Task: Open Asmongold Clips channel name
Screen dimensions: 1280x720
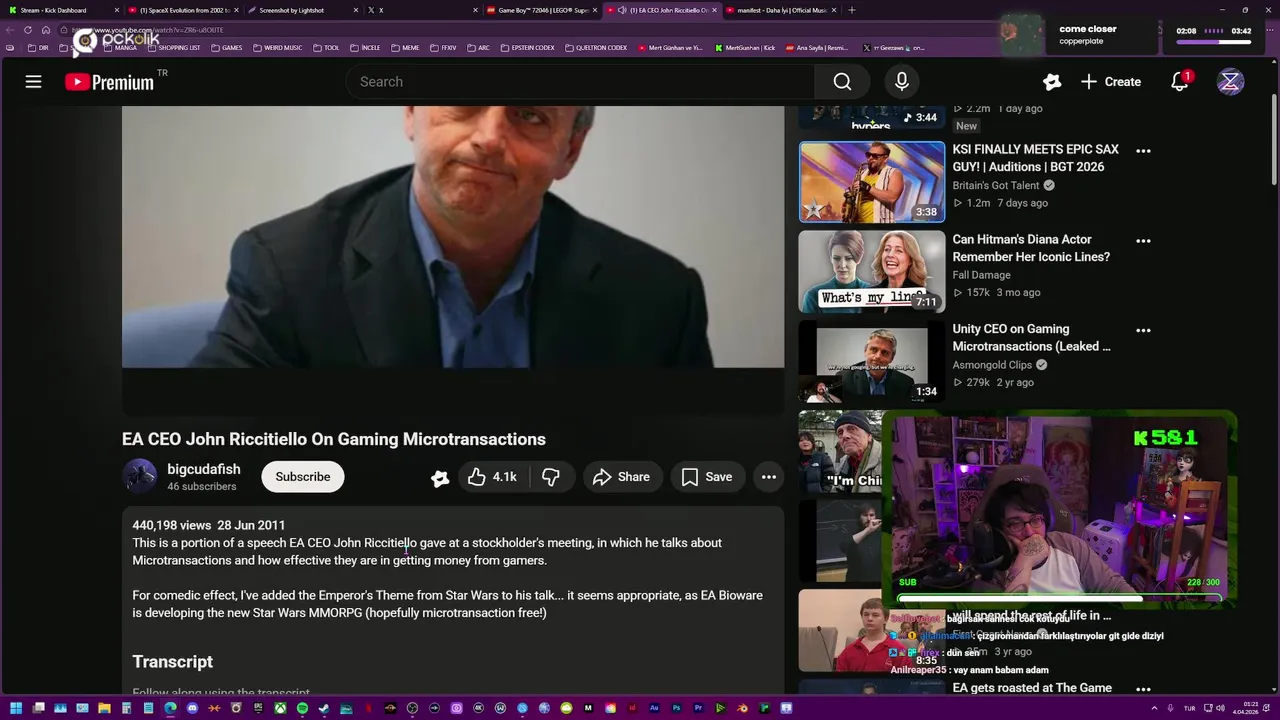Action: click(992, 365)
